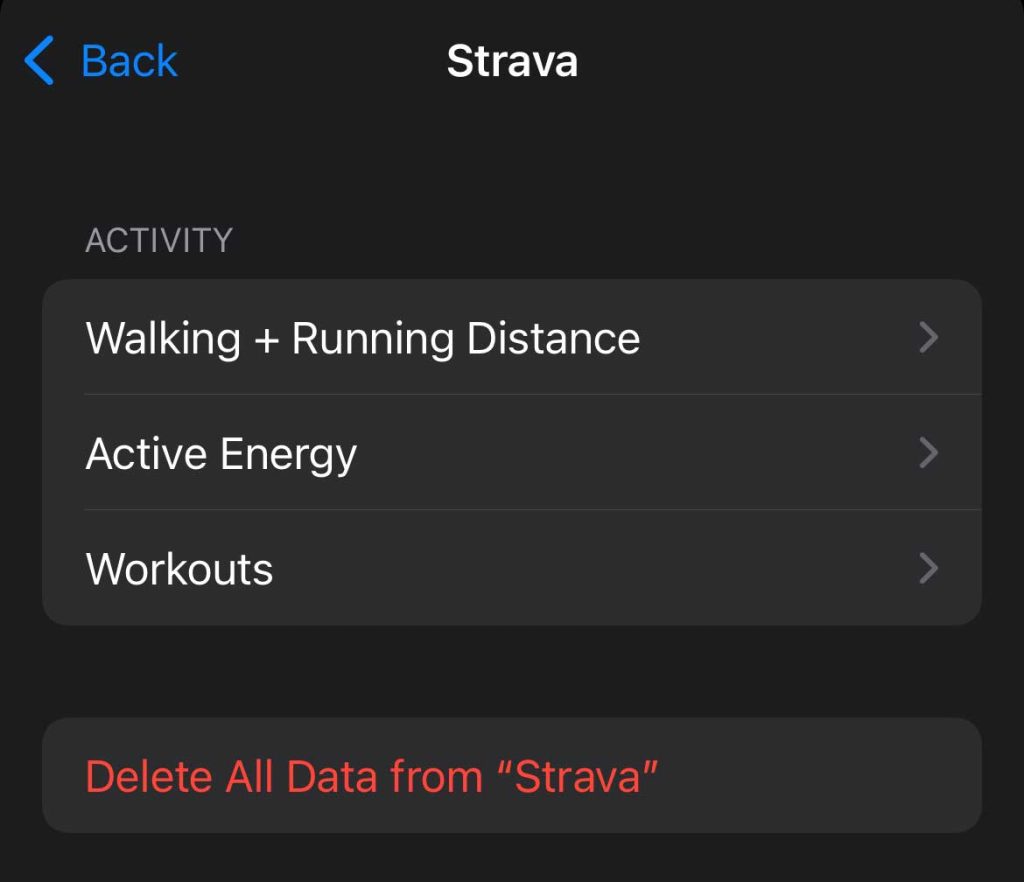1024x882 pixels.
Task: Expand the Walking + Running Distance chevron
Action: tap(928, 338)
